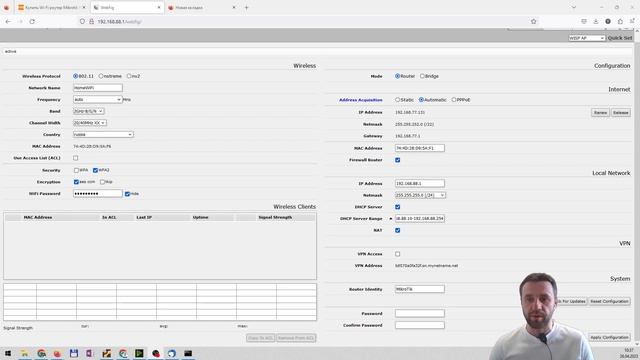Click the Copy To ACL button

(260, 338)
